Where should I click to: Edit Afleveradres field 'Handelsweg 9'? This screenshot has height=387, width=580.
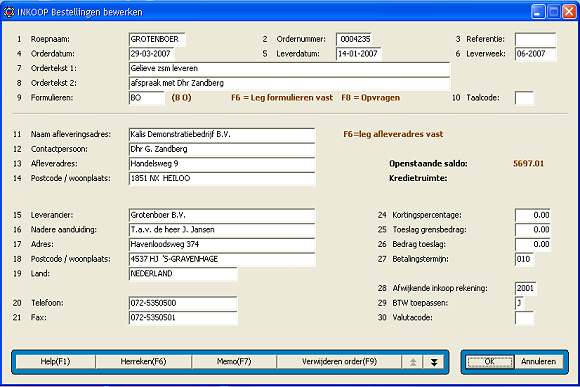pos(222,164)
